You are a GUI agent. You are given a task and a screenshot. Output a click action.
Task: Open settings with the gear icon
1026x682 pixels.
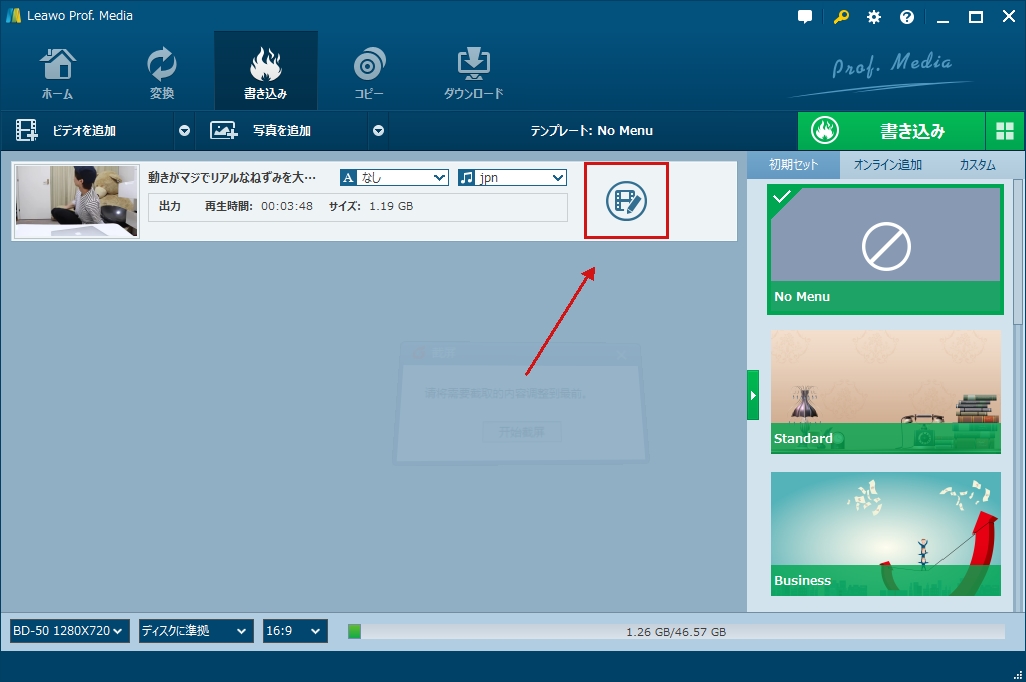[874, 17]
